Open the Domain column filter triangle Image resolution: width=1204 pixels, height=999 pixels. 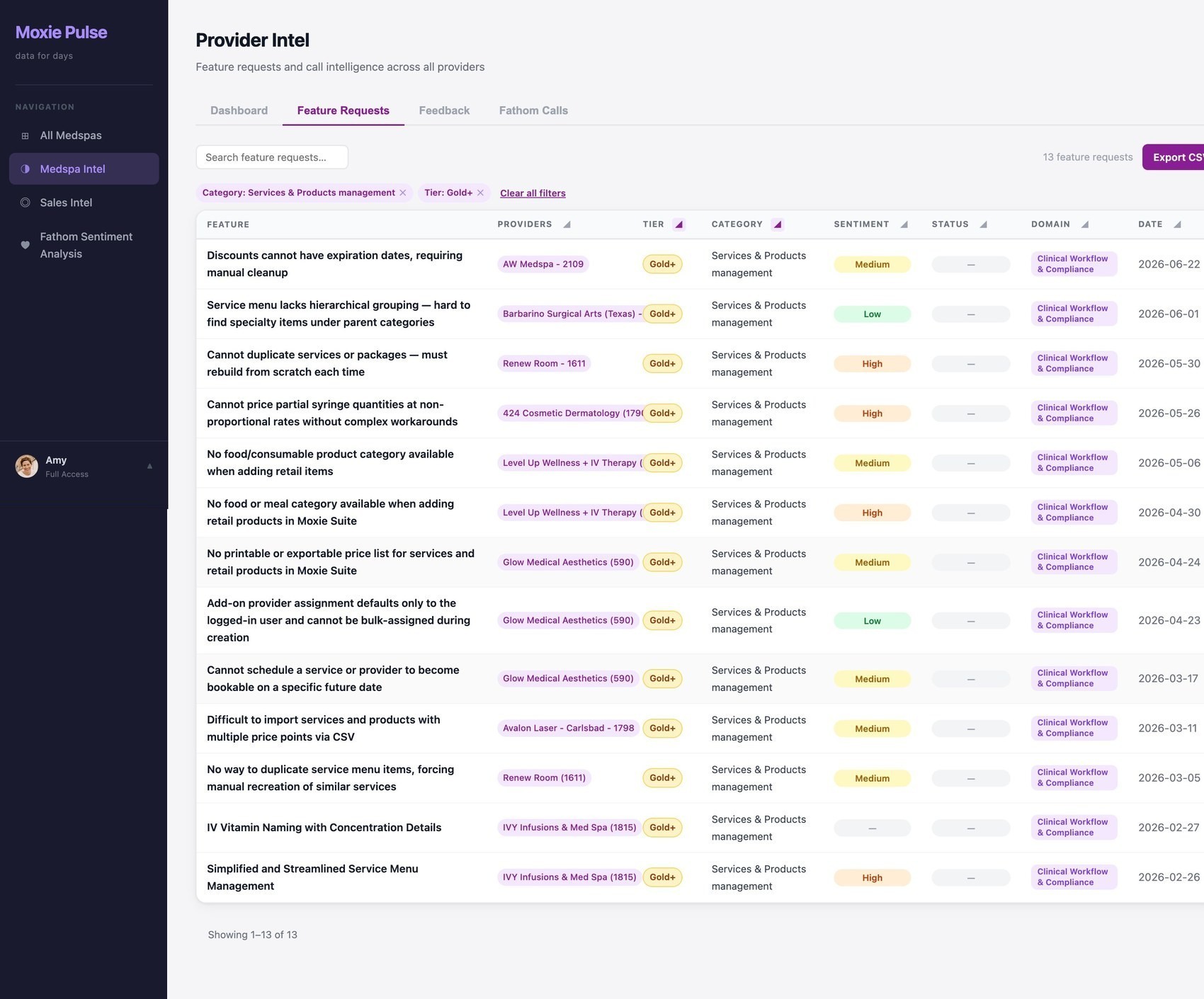[x=1085, y=224]
